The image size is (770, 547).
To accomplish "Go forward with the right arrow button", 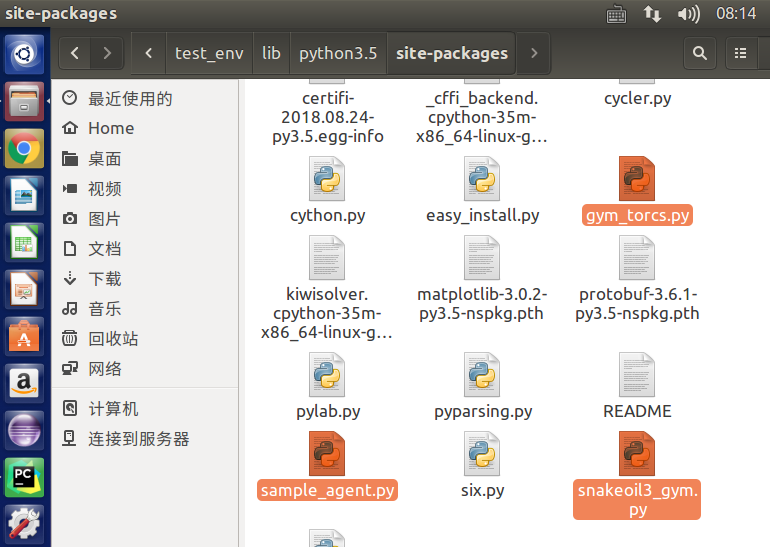I will [x=107, y=53].
